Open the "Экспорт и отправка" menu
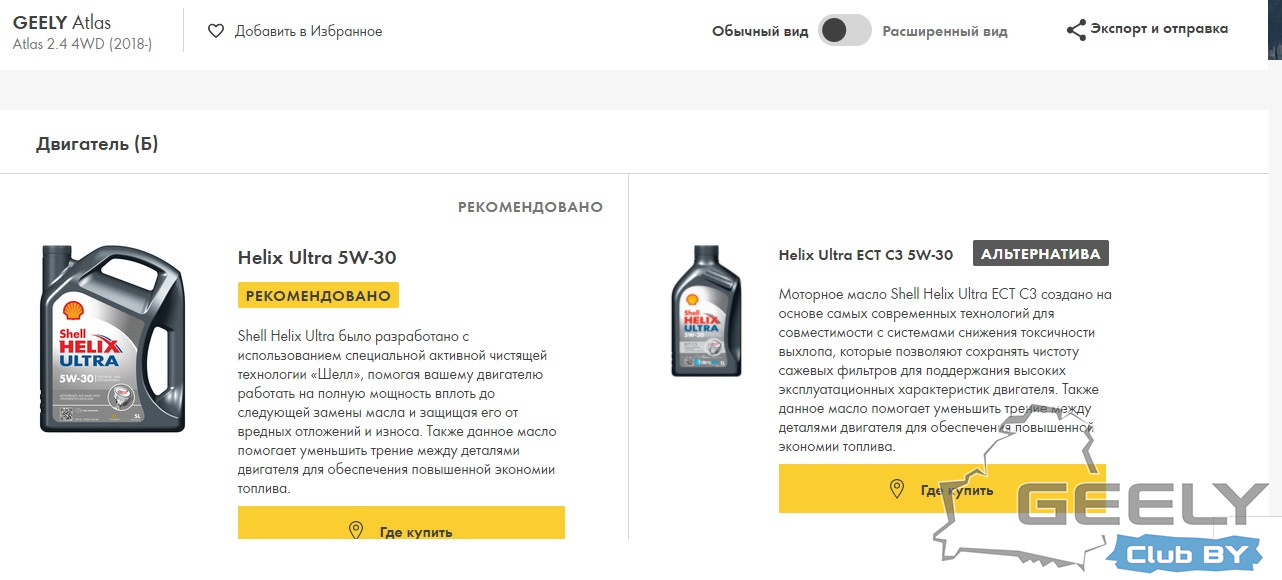Screen dimensions: 1282x580 pos(1158,29)
